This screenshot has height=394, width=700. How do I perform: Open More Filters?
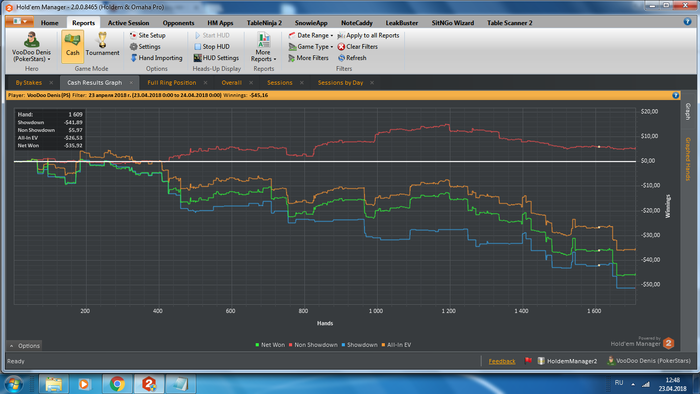click(308, 58)
